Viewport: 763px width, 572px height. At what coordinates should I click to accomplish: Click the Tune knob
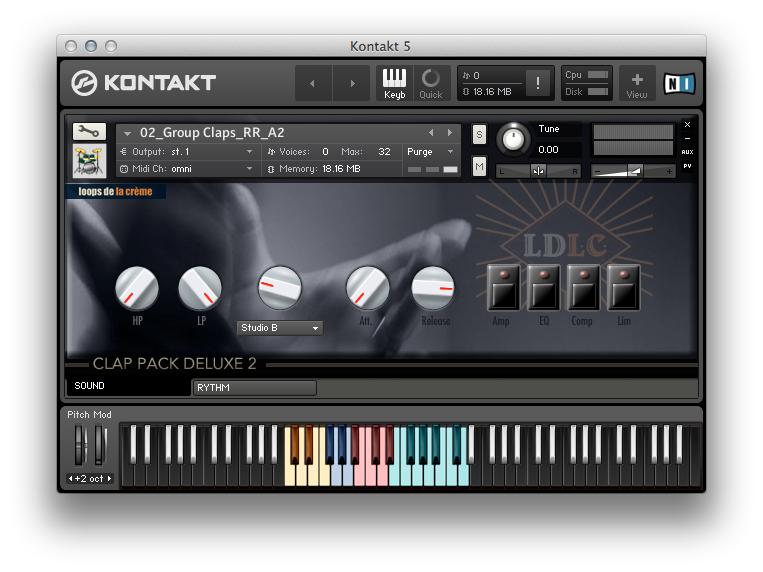coord(513,140)
